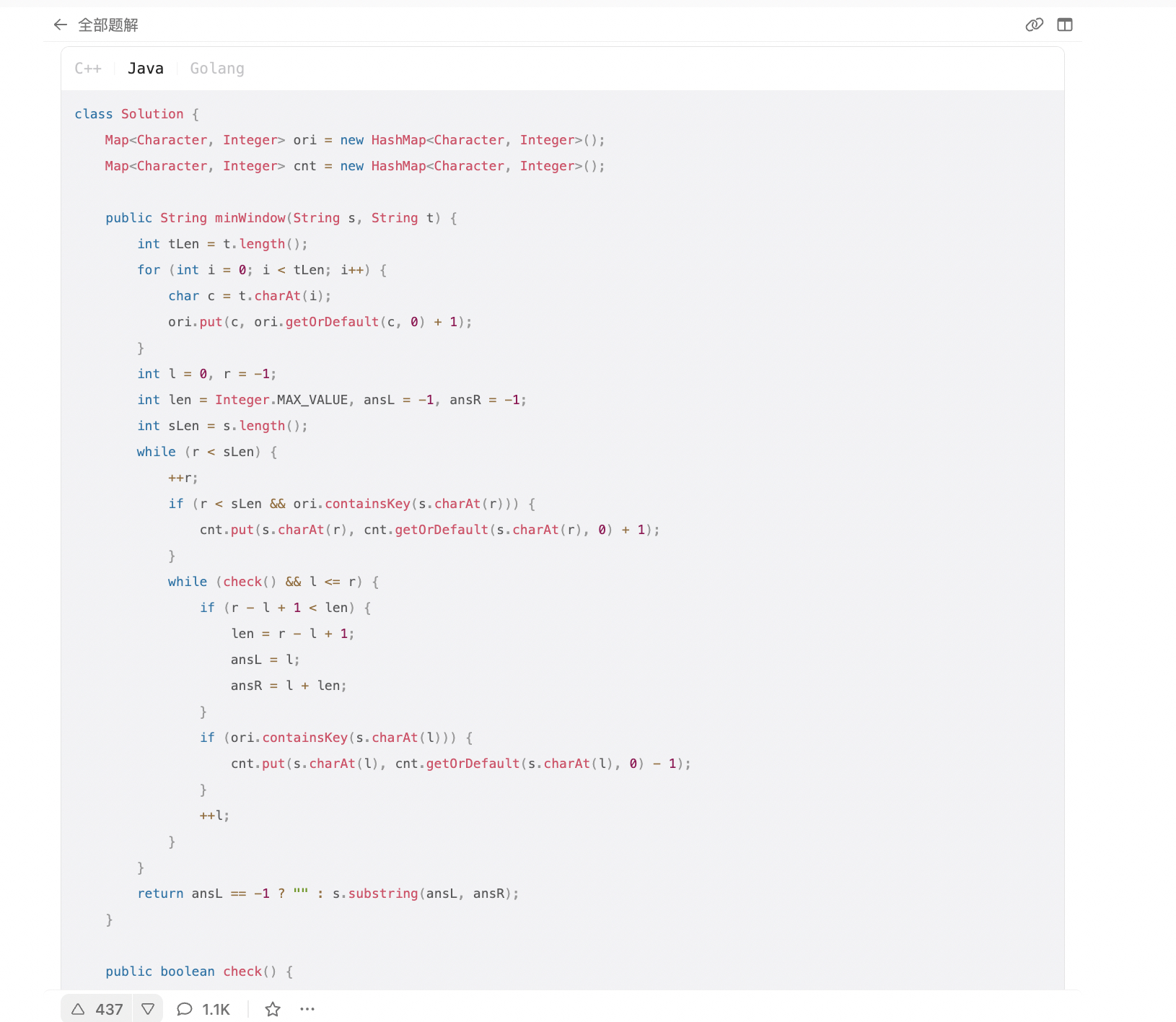
Task: Open the more options ellipsis menu
Action: 307,1009
